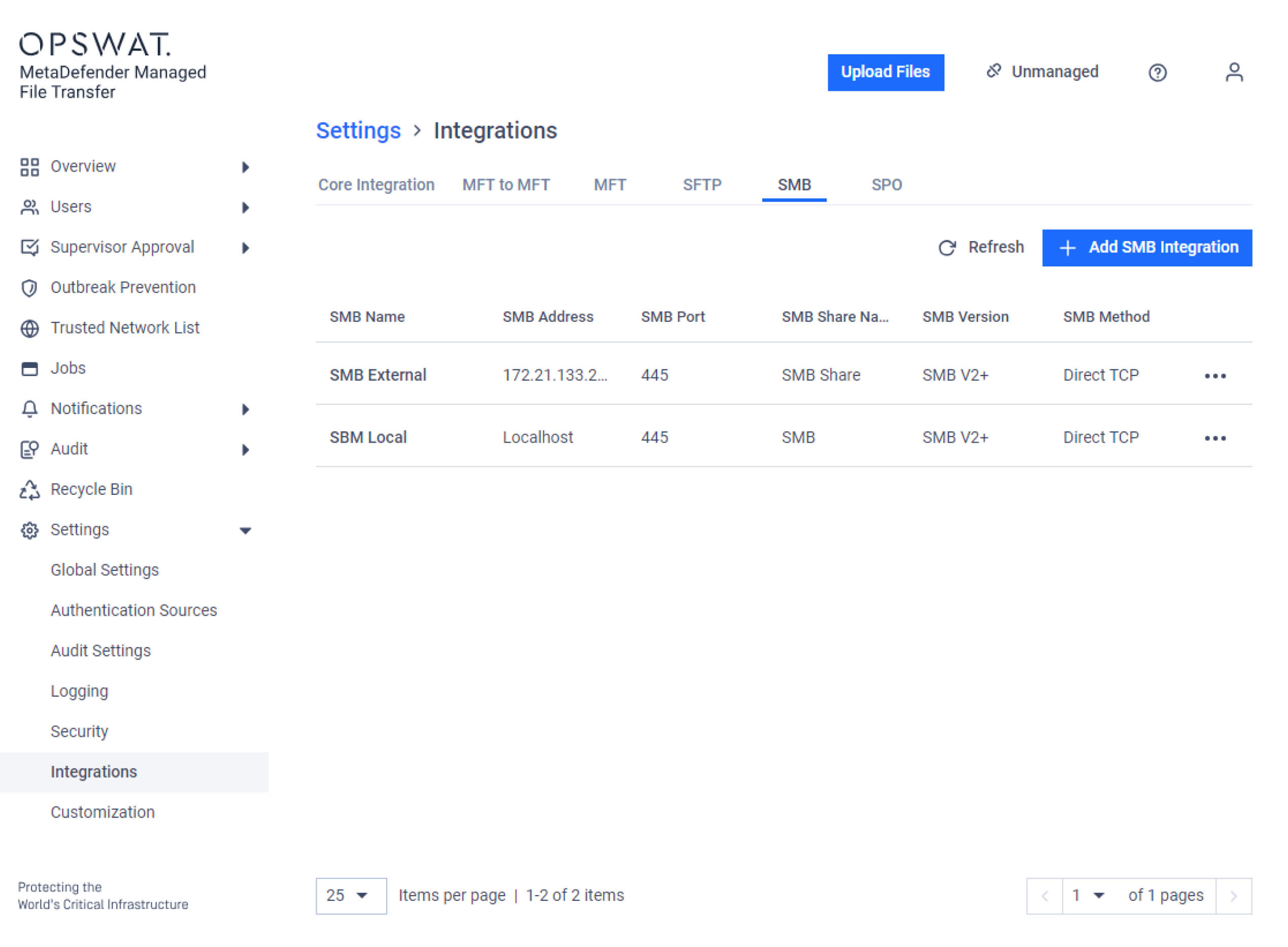1288x947 pixels.
Task: Open Notifications via bell icon
Action: click(x=29, y=409)
